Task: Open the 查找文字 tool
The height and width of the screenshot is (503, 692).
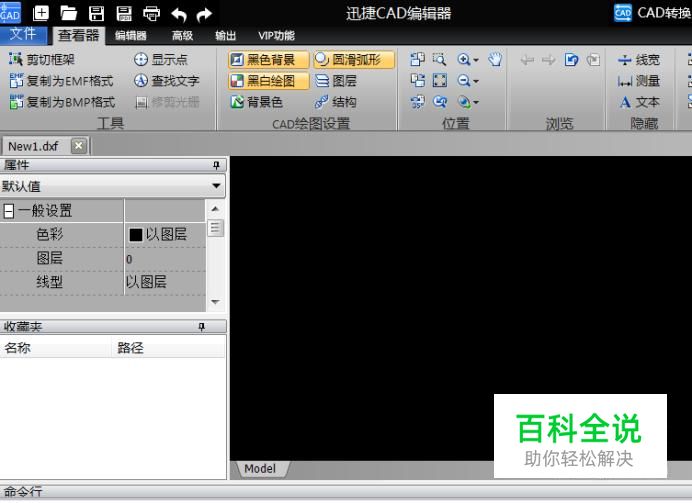Action: point(167,81)
